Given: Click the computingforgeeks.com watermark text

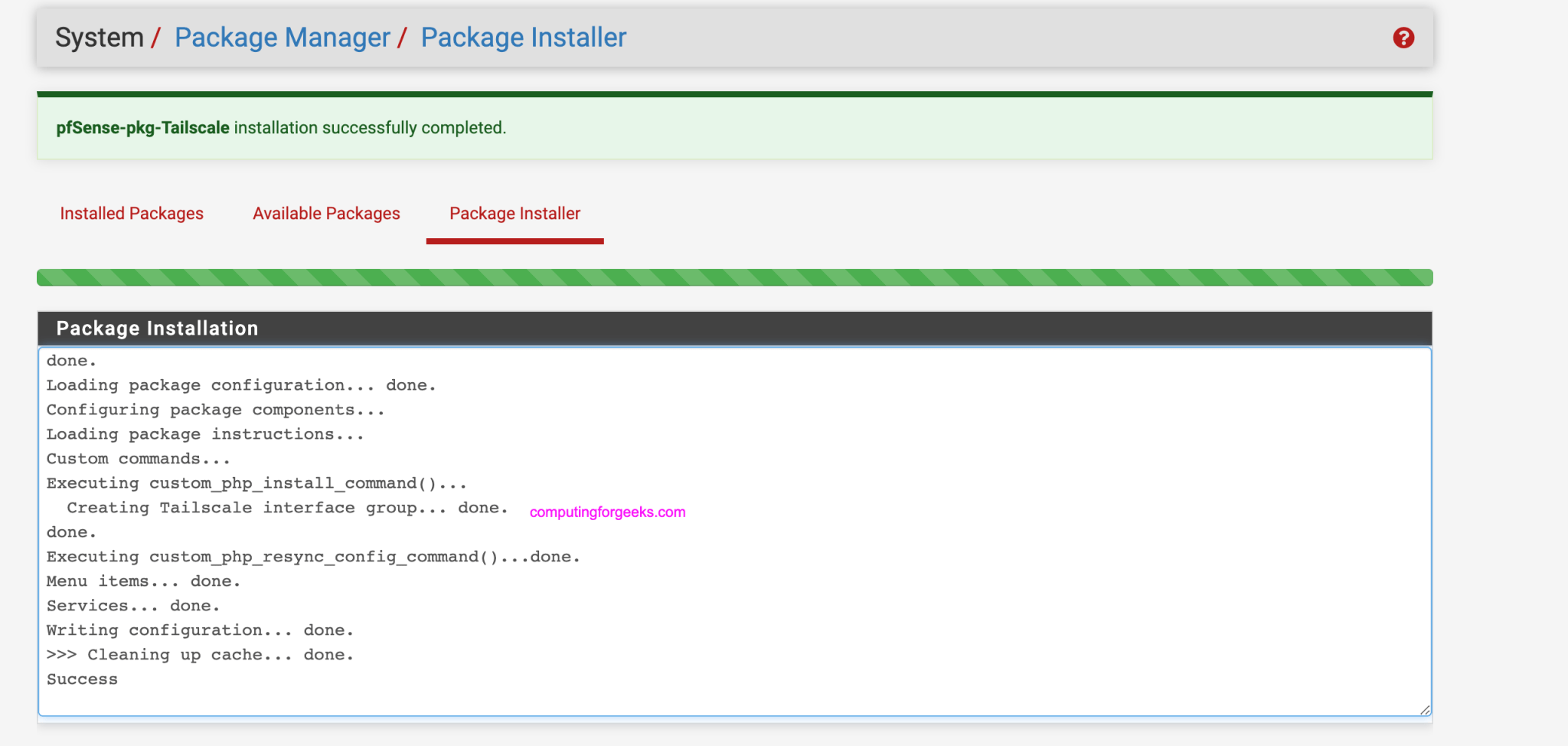Looking at the screenshot, I should (x=607, y=512).
